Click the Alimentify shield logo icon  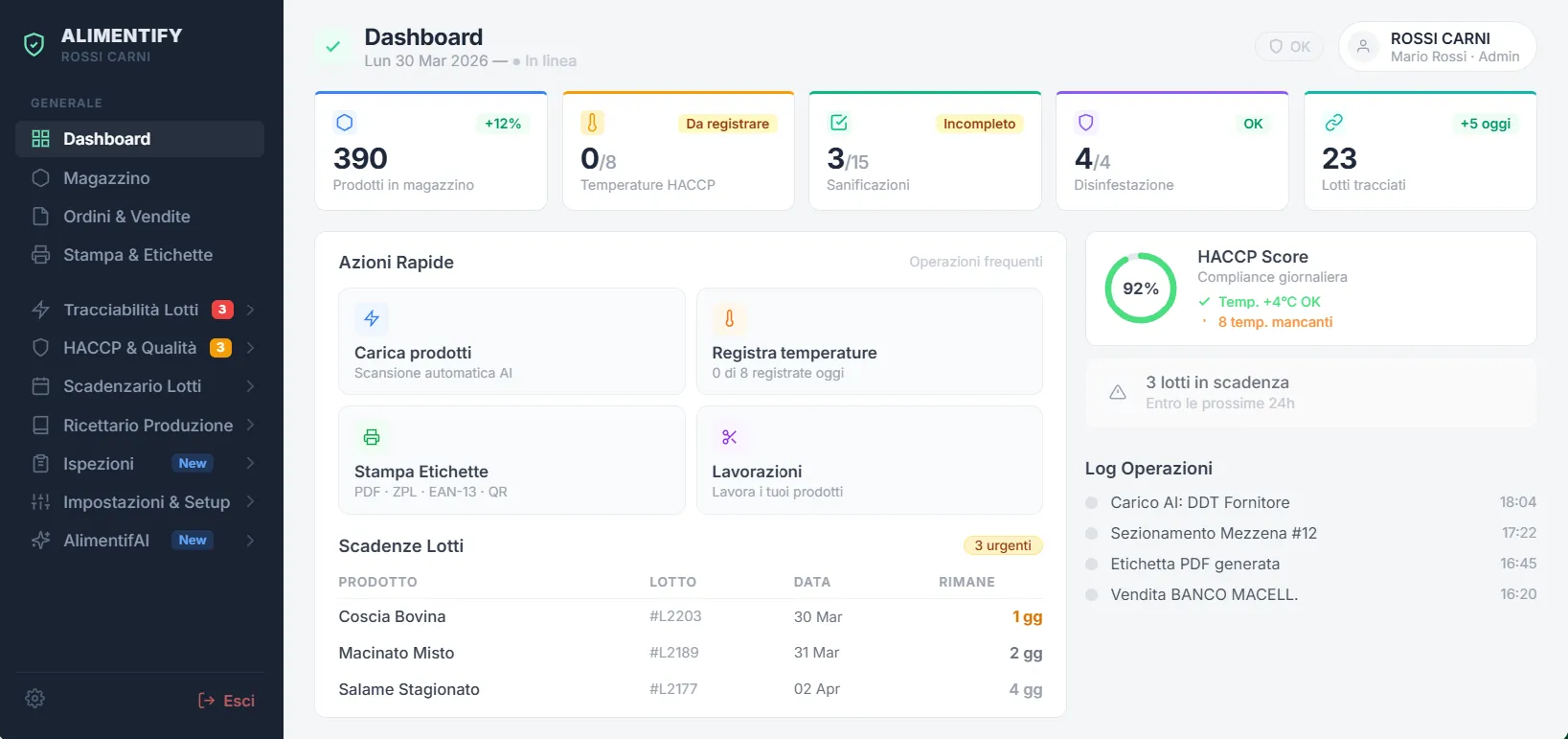click(34, 45)
